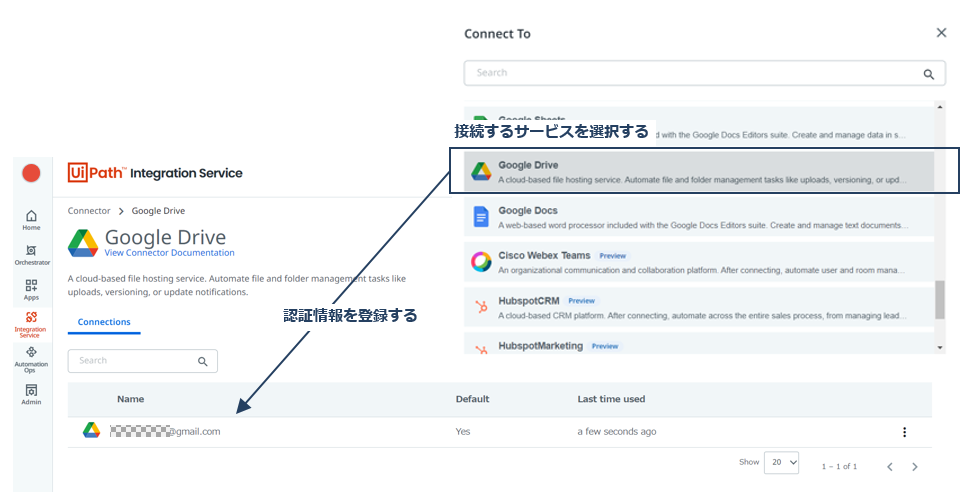Select HubspotCRM connector

coord(699,307)
